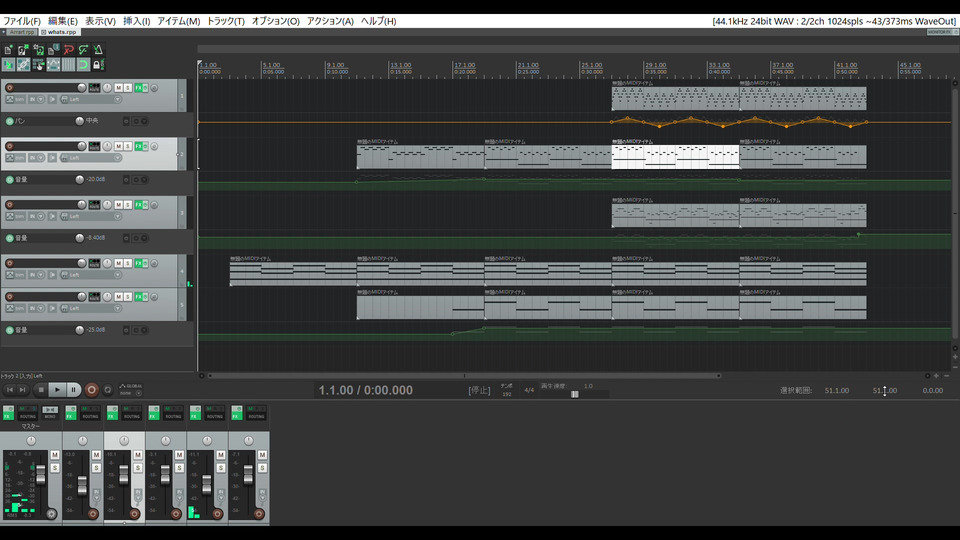Mute track 1 in the track panel
Viewport: 960px width, 540px height.
[118, 88]
